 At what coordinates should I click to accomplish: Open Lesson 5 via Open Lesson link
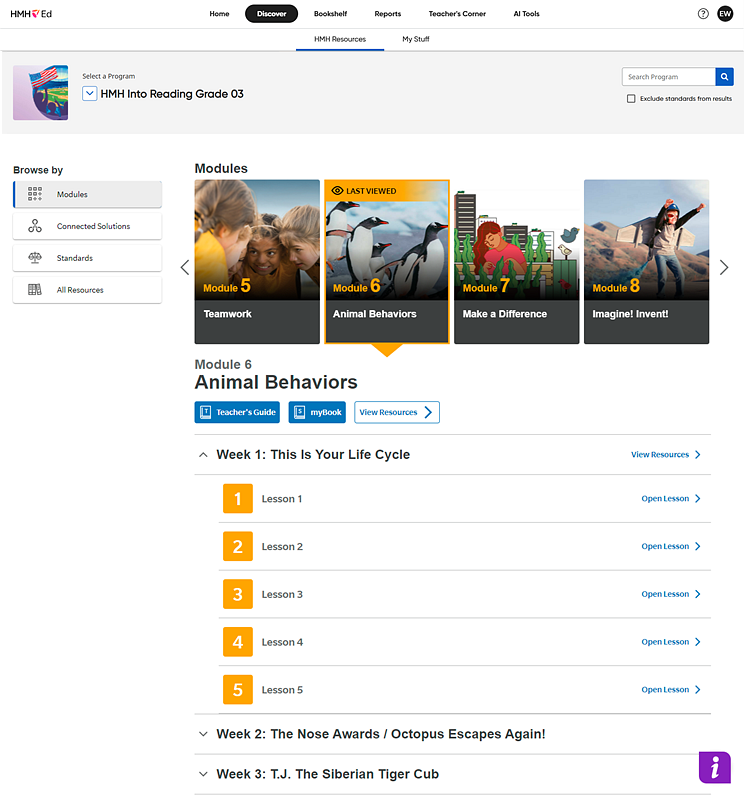click(x=671, y=689)
